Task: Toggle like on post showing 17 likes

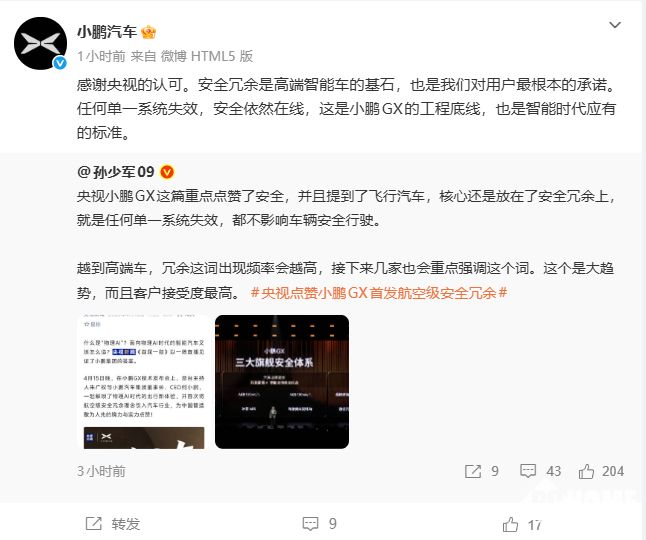Action: click(x=522, y=525)
